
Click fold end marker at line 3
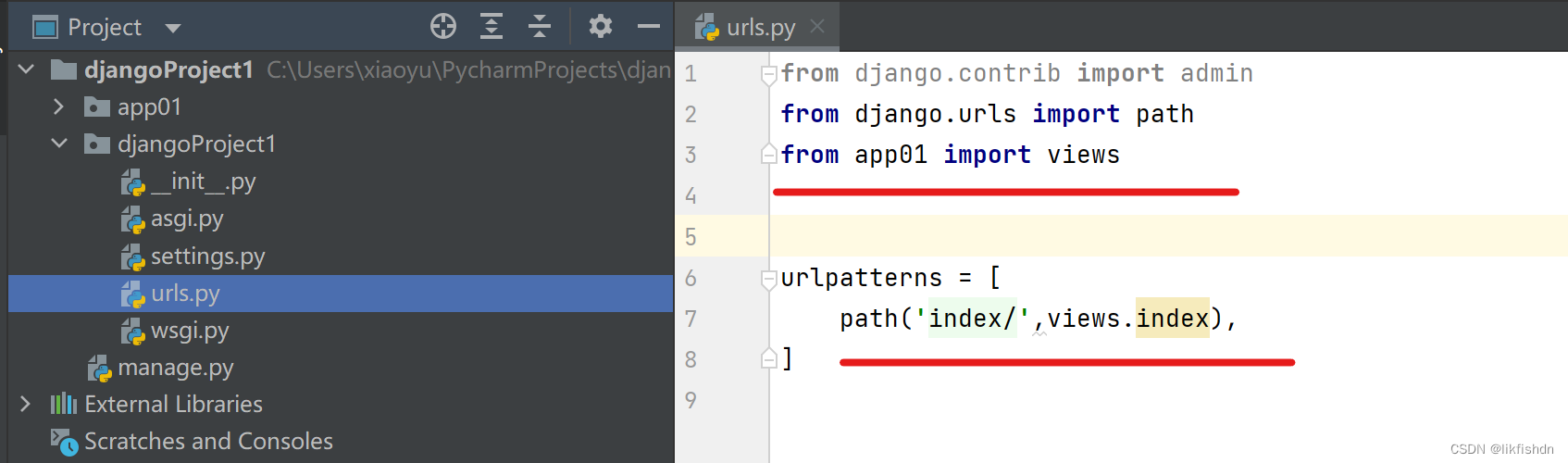[x=768, y=154]
